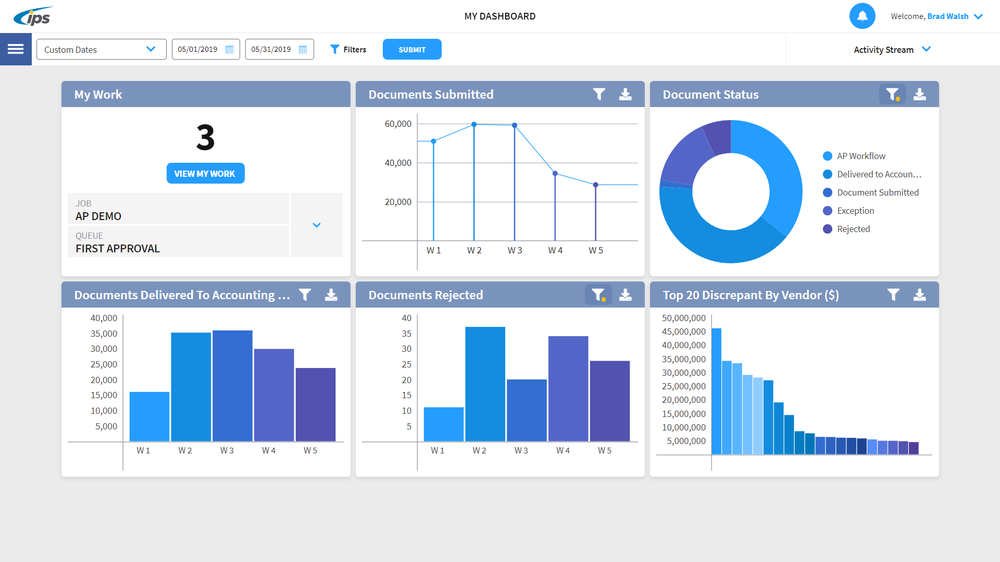Screen dimensions: 1000x562
Task: Download Top 20 Discrepant By Vendor chart
Action: (x=920, y=295)
